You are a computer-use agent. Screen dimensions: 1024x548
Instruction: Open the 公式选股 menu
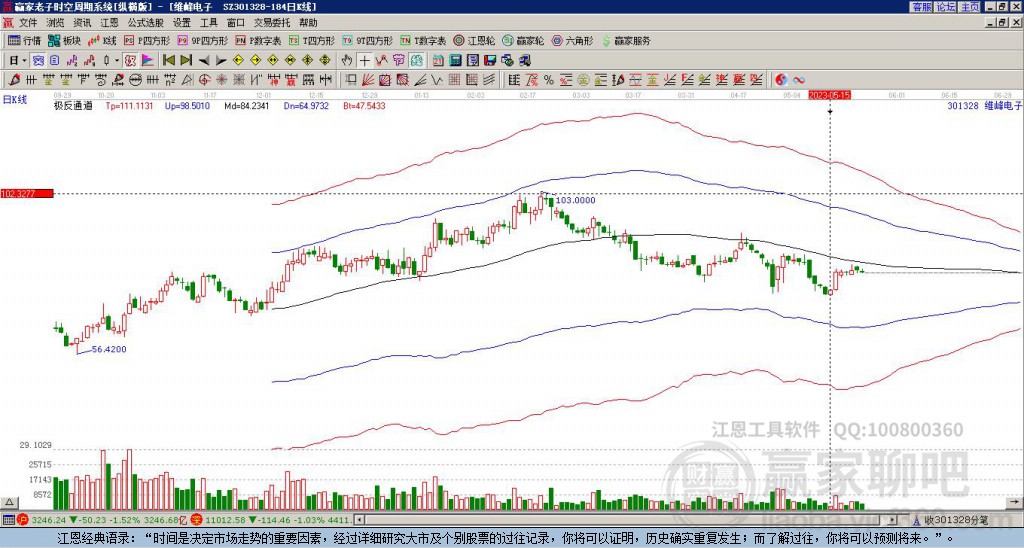point(146,23)
